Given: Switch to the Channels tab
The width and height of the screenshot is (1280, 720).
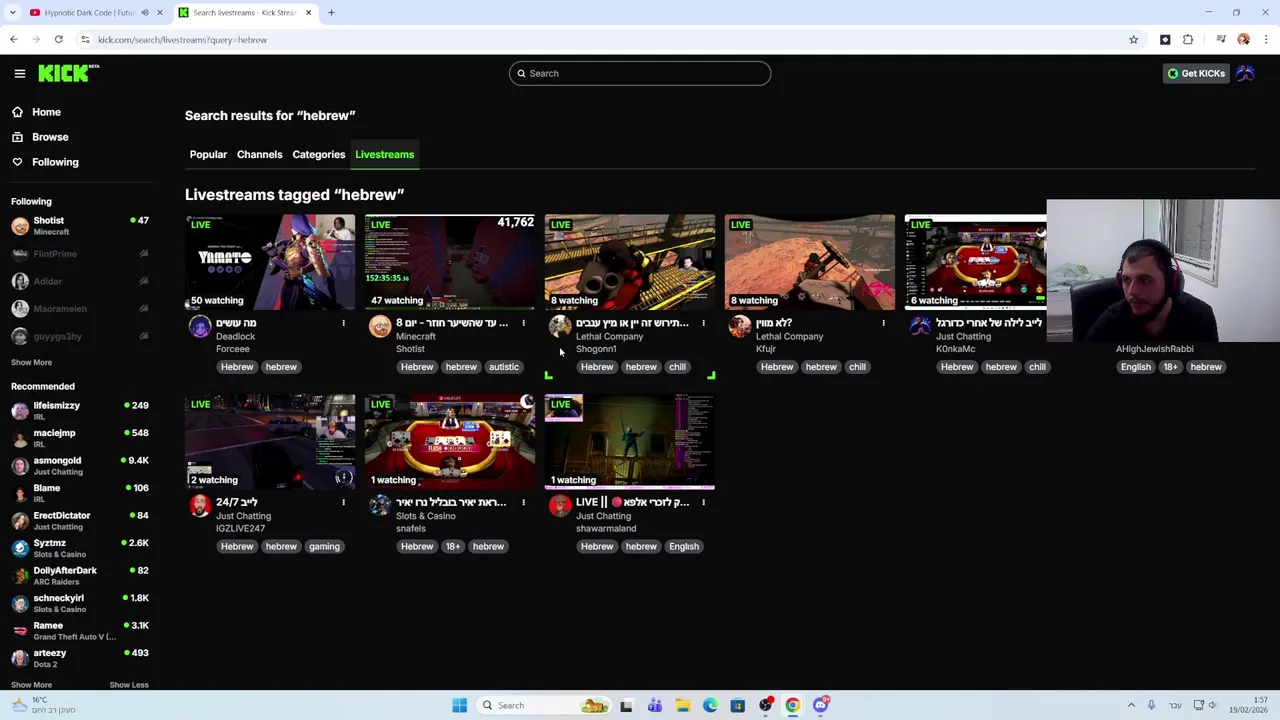Looking at the screenshot, I should coord(259,154).
